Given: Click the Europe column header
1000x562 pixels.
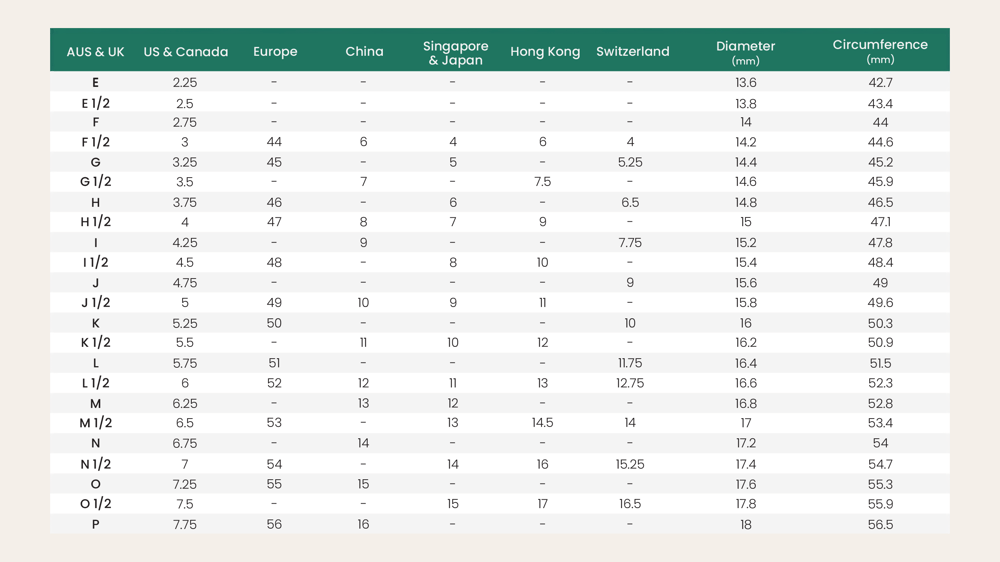Looking at the screenshot, I should [x=275, y=52].
